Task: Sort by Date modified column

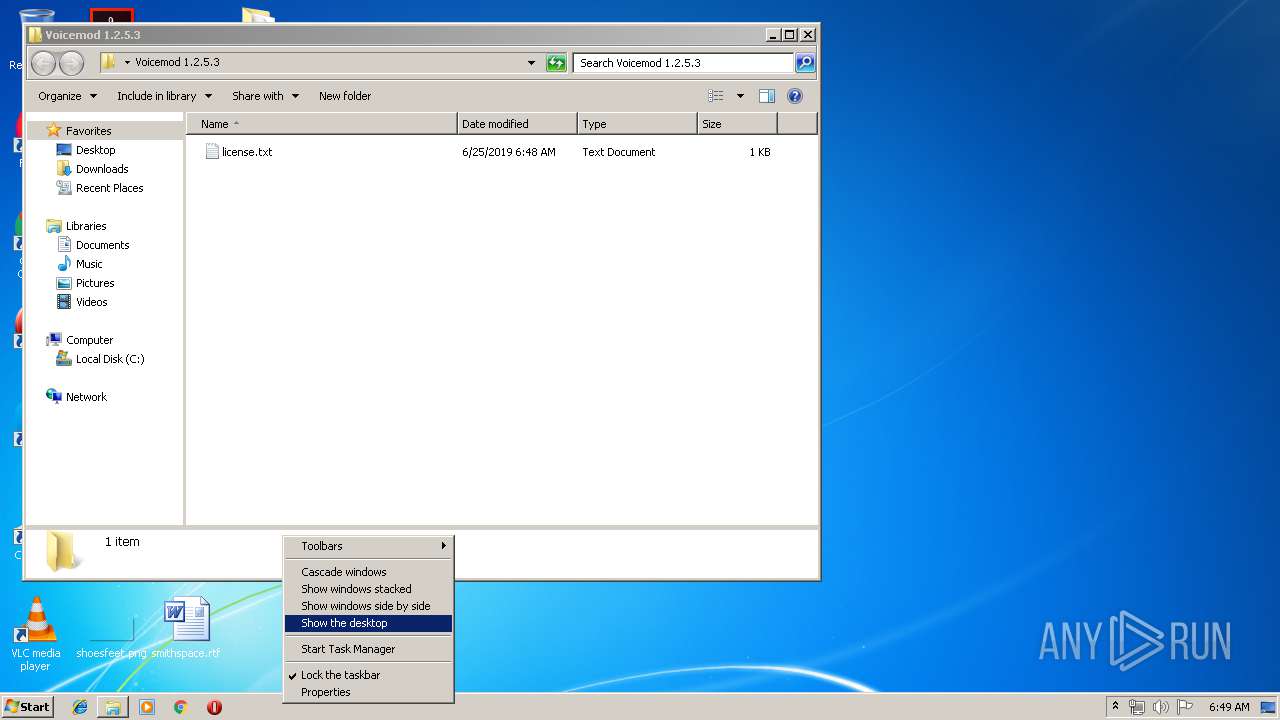Action: (x=517, y=124)
